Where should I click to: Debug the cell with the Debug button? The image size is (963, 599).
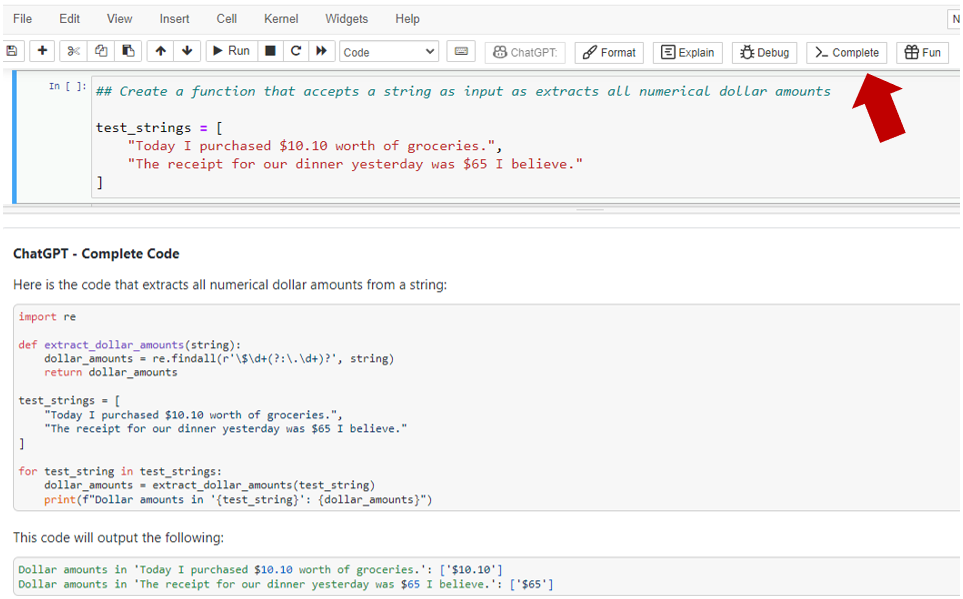764,52
